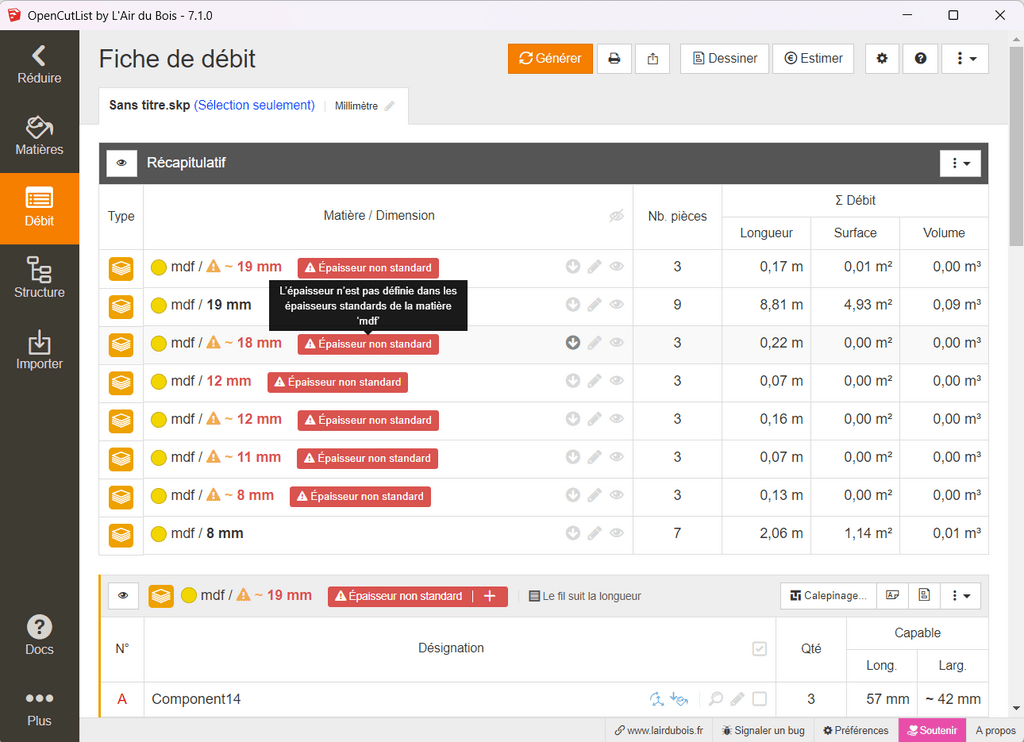The height and width of the screenshot is (742, 1024).
Task: Click the help question mark icon
Action: [920, 59]
